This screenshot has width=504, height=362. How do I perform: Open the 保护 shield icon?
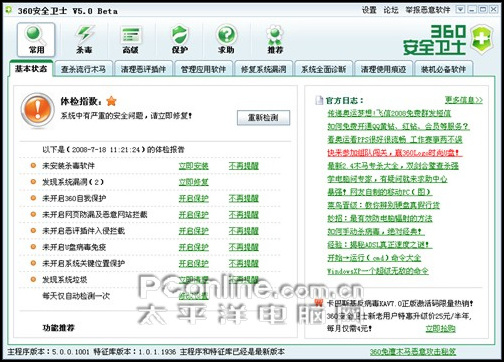(x=179, y=40)
